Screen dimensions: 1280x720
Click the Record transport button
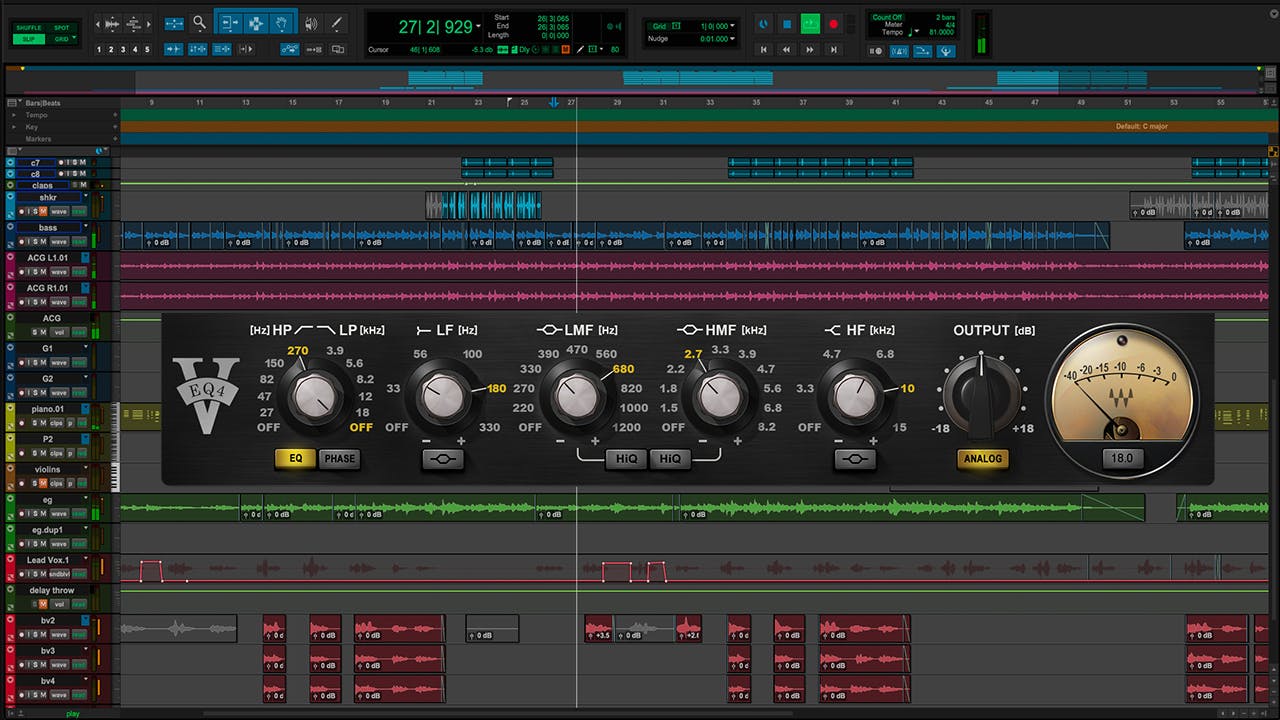[x=833, y=24]
